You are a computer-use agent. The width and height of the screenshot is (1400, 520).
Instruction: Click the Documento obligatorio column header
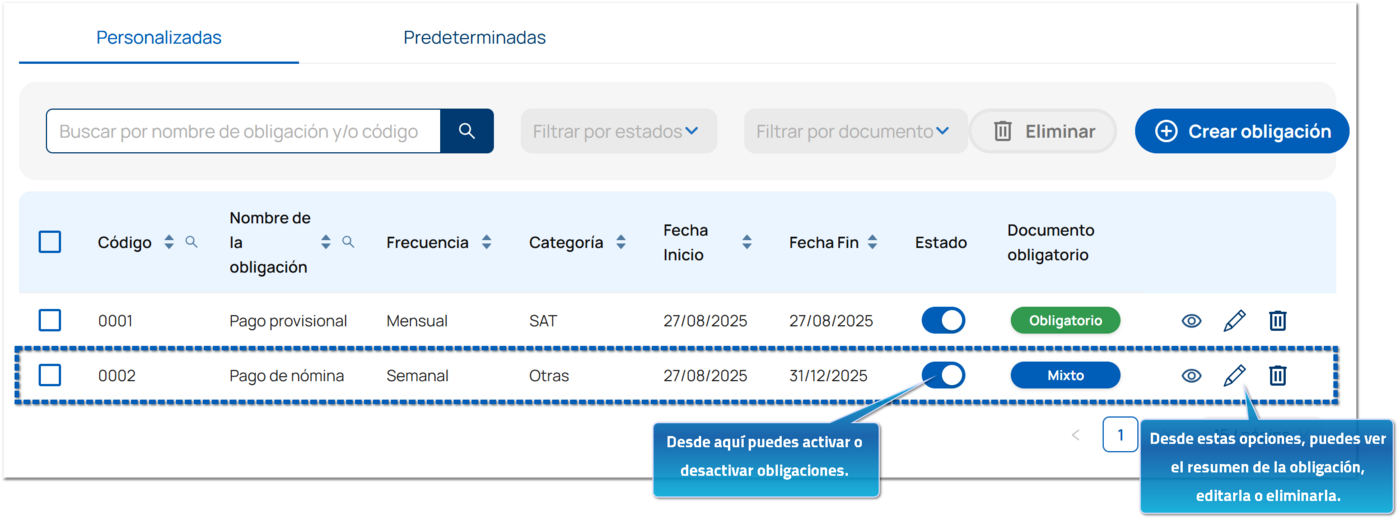point(1051,242)
